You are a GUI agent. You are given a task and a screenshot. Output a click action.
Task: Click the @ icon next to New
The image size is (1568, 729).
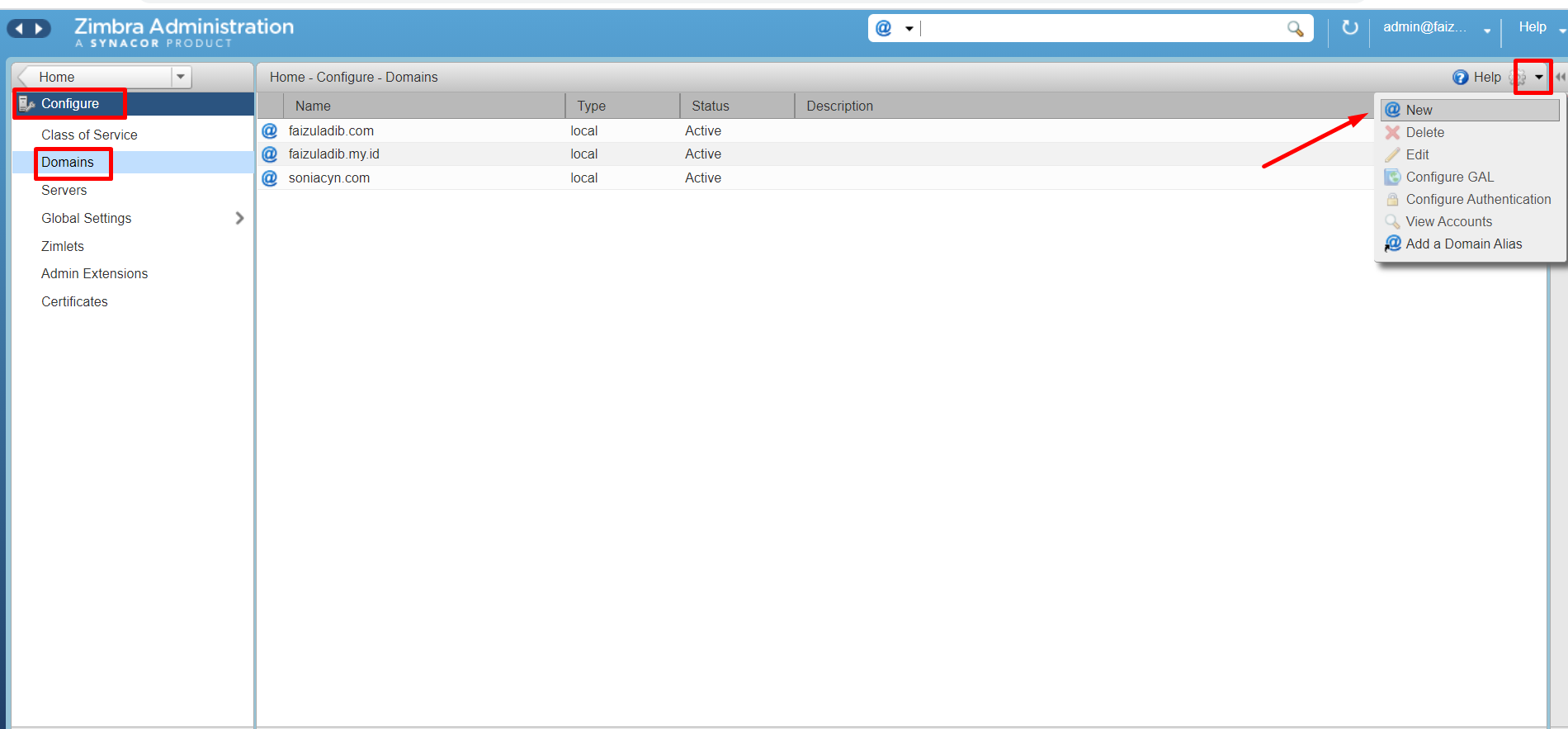[1392, 110]
